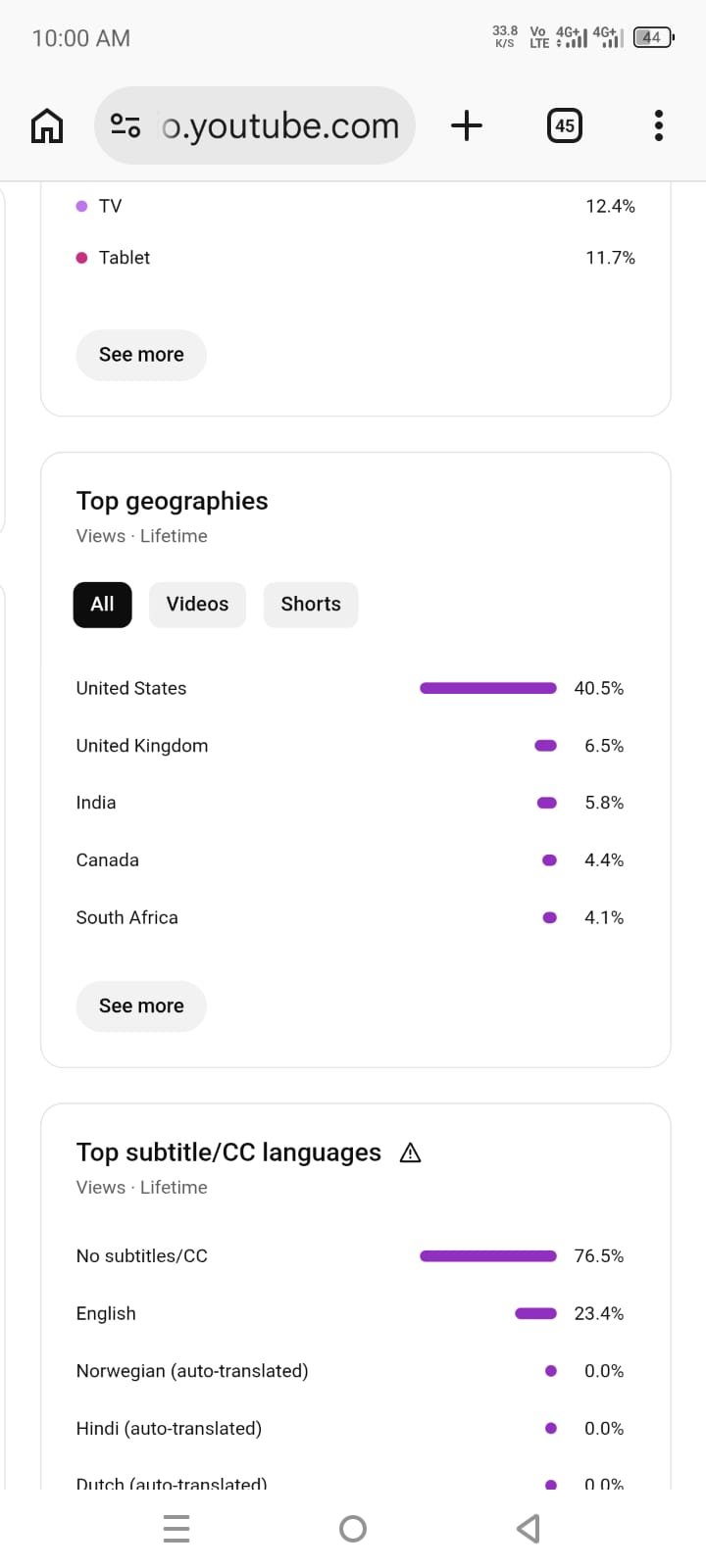Select the All filter chip
The image size is (706, 1568).
click(x=102, y=605)
